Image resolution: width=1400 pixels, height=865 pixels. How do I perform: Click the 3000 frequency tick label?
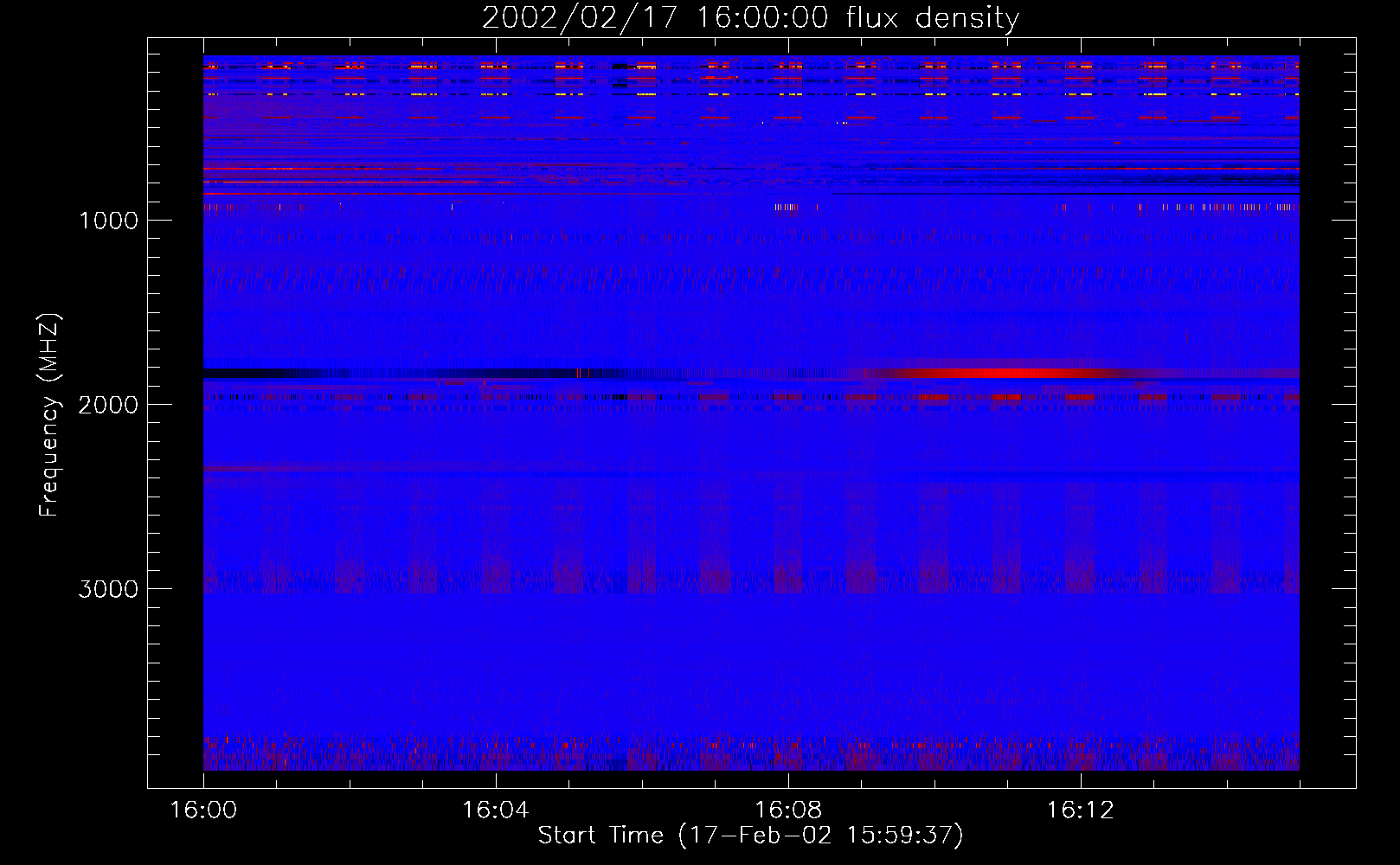108,589
